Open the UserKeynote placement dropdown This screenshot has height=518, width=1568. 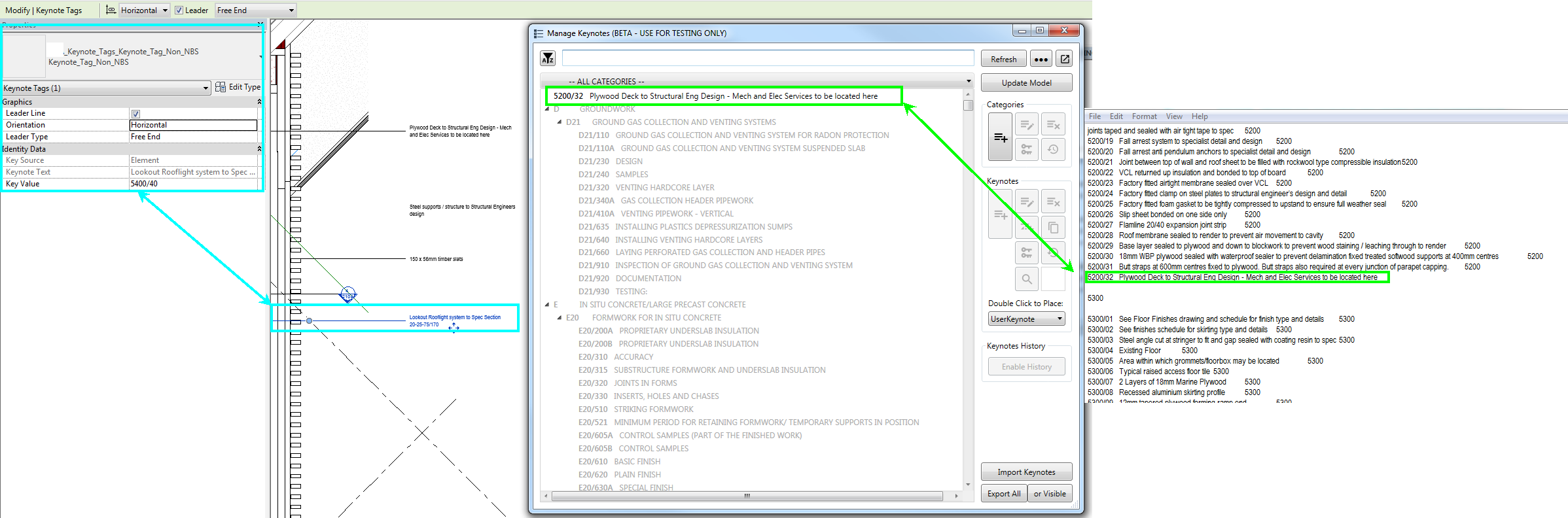pos(1026,319)
